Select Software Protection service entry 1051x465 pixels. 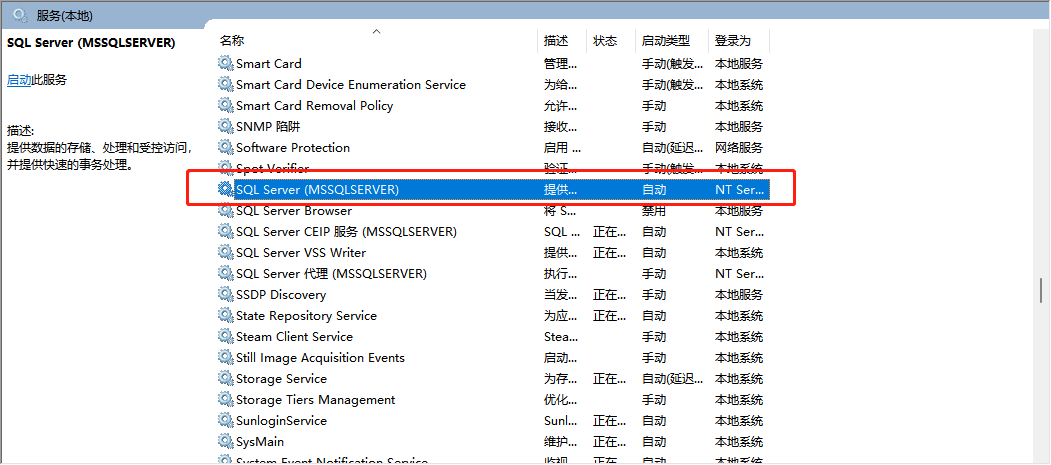pos(293,147)
